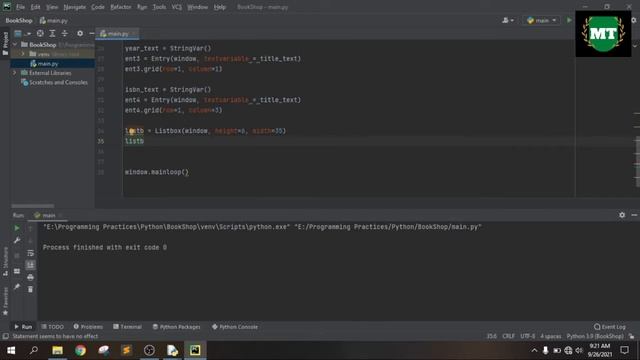Toggle the Structure tool window sidebar button
Screen dimensions: 640x360
point(5,261)
